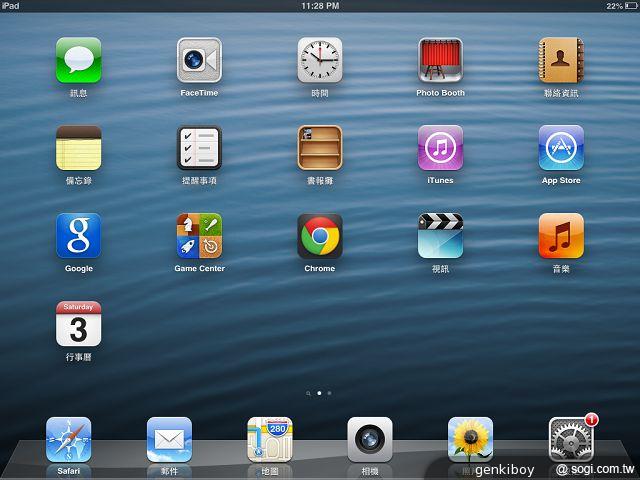Screen dimensions: 640x480
Task: Launch the FaceTime app
Action: point(199,60)
